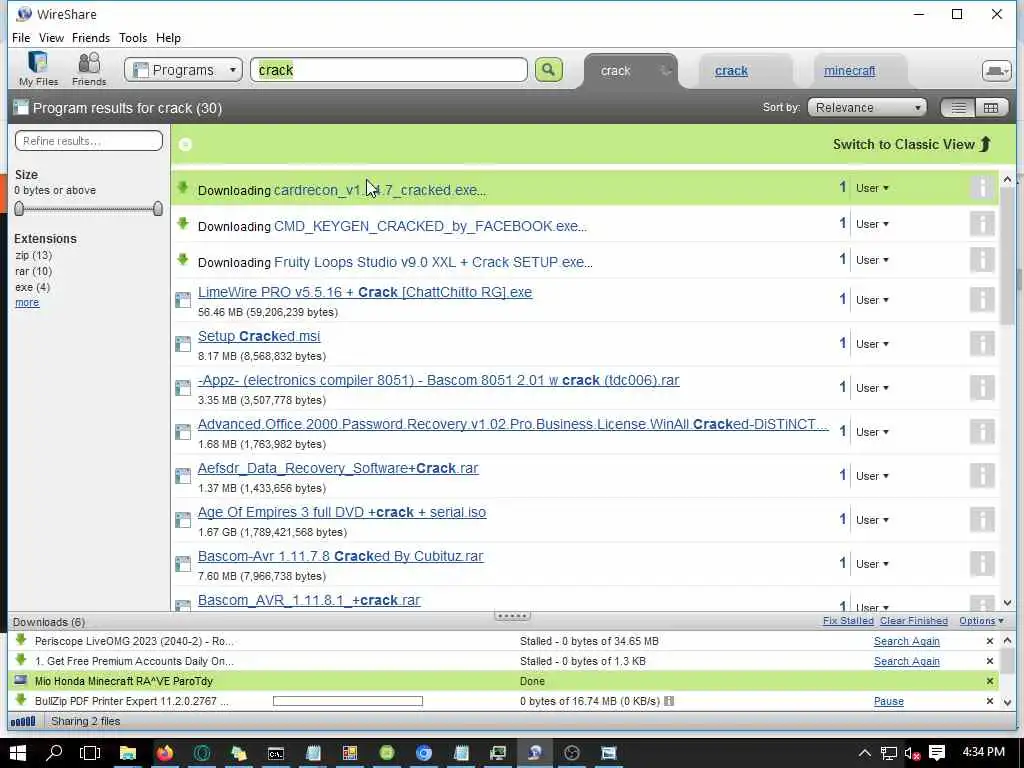Click the green search magnifier button
Image resolution: width=1024 pixels, height=768 pixels.
(x=549, y=70)
